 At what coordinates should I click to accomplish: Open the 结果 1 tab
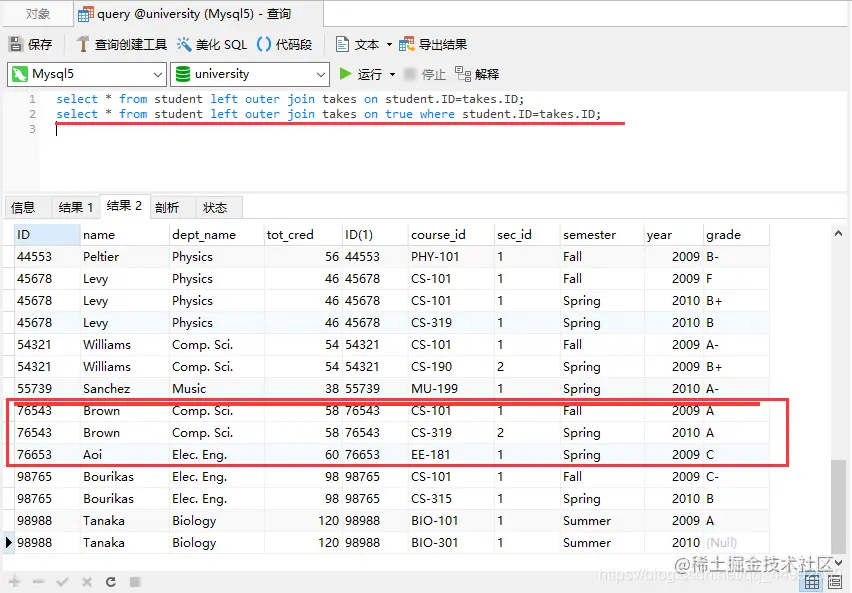click(x=76, y=207)
